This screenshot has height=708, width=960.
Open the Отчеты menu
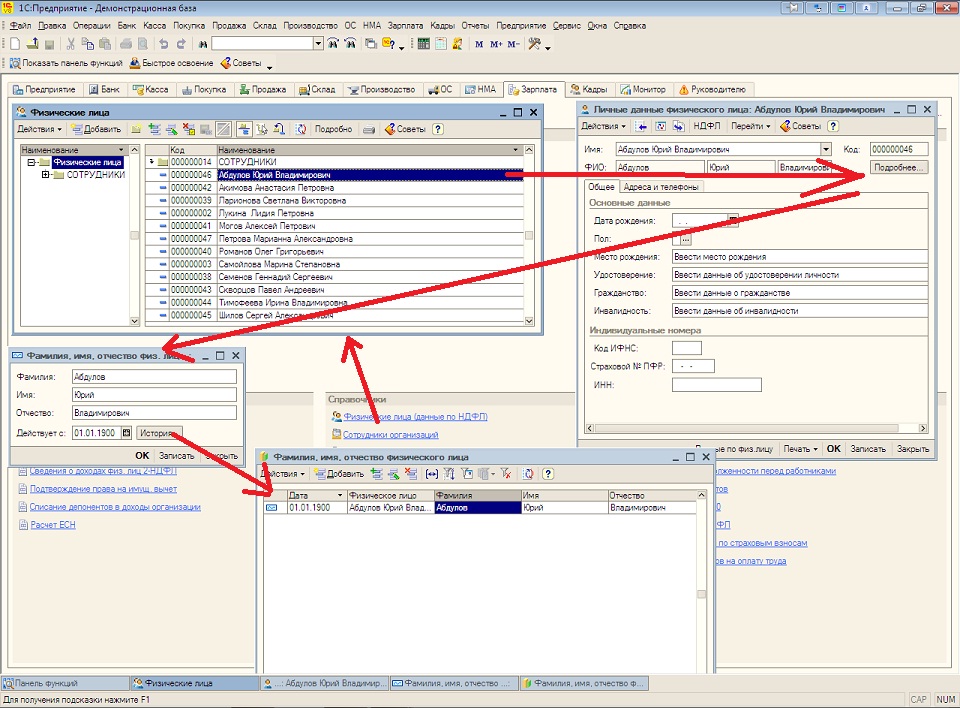[476, 26]
